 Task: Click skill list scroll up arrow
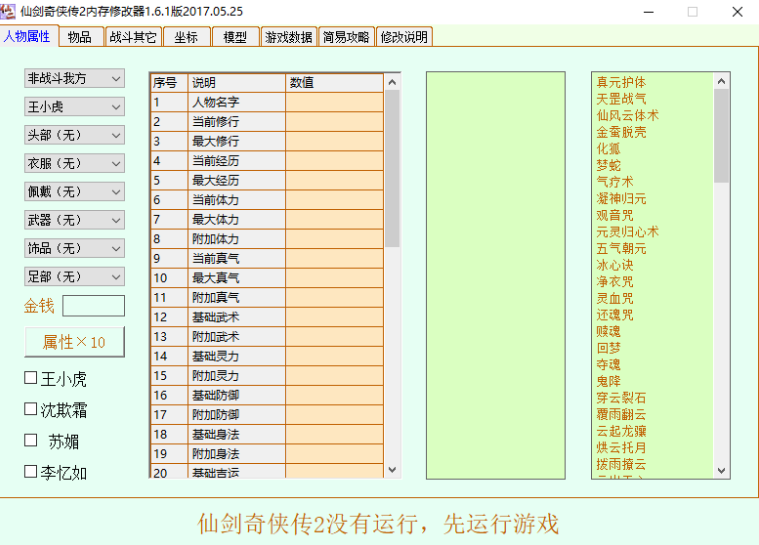coord(721,81)
